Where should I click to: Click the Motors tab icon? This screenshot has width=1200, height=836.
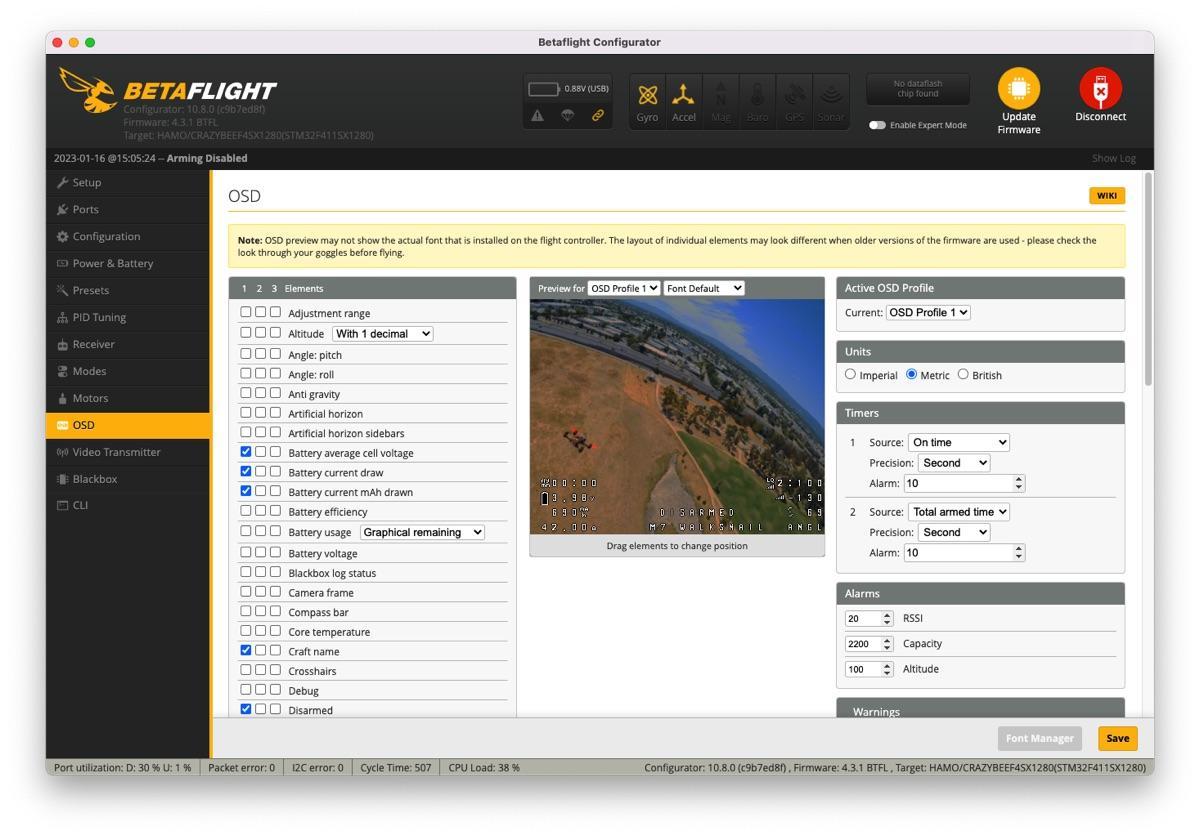click(x=62, y=399)
